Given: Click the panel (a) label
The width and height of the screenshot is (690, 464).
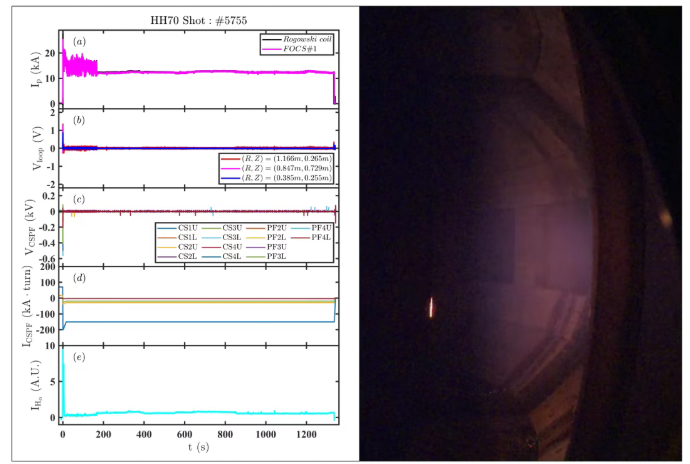Looking at the screenshot, I should [x=78, y=41].
